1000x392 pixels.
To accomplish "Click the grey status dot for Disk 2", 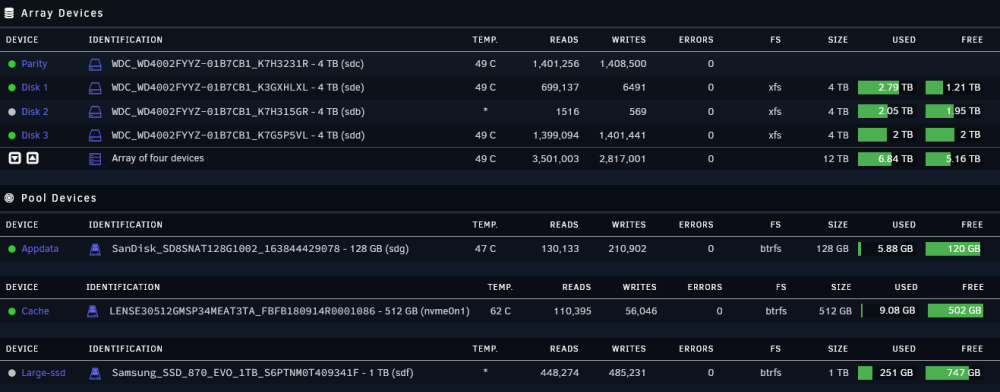I will 11,112.
